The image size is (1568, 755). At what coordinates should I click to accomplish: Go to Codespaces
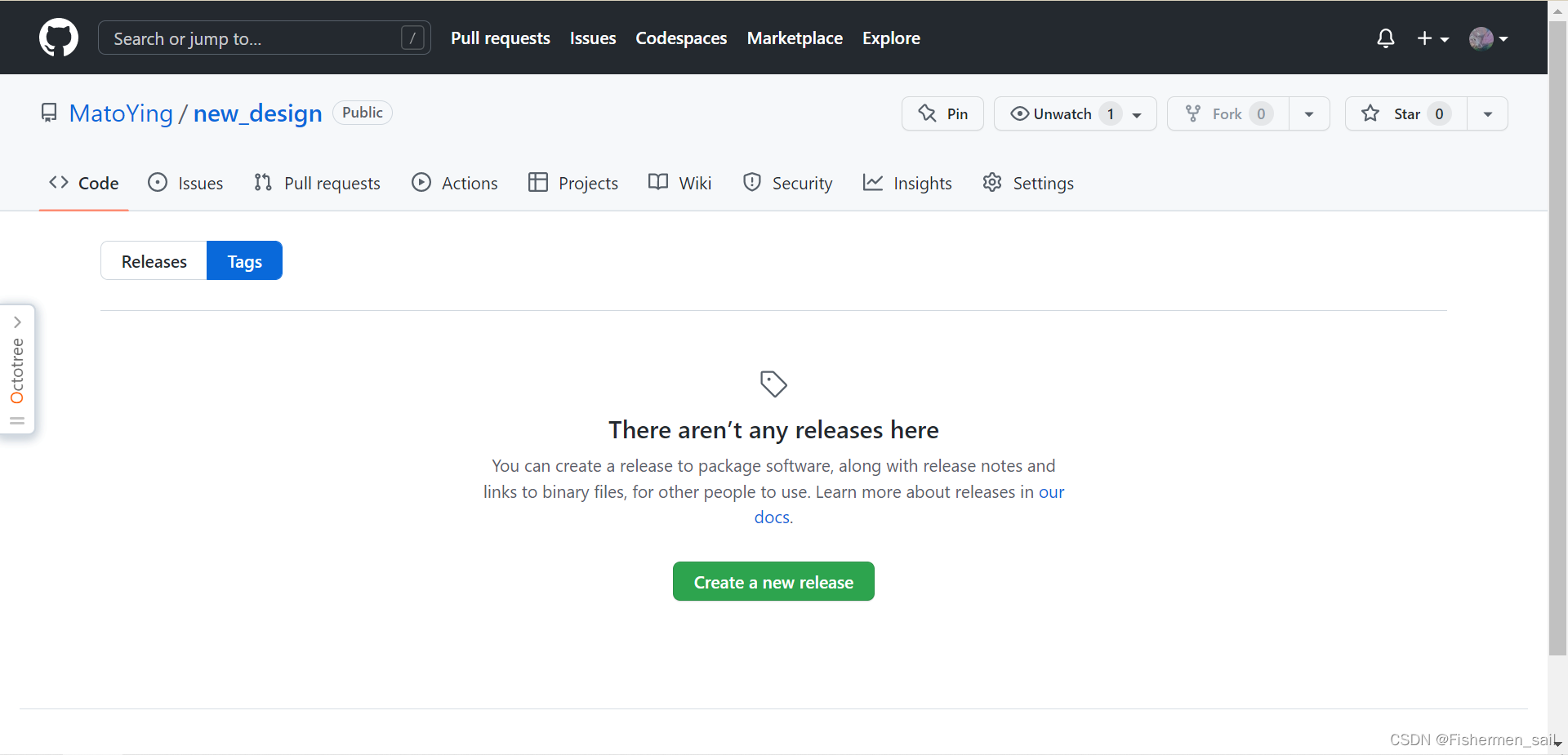(x=681, y=38)
